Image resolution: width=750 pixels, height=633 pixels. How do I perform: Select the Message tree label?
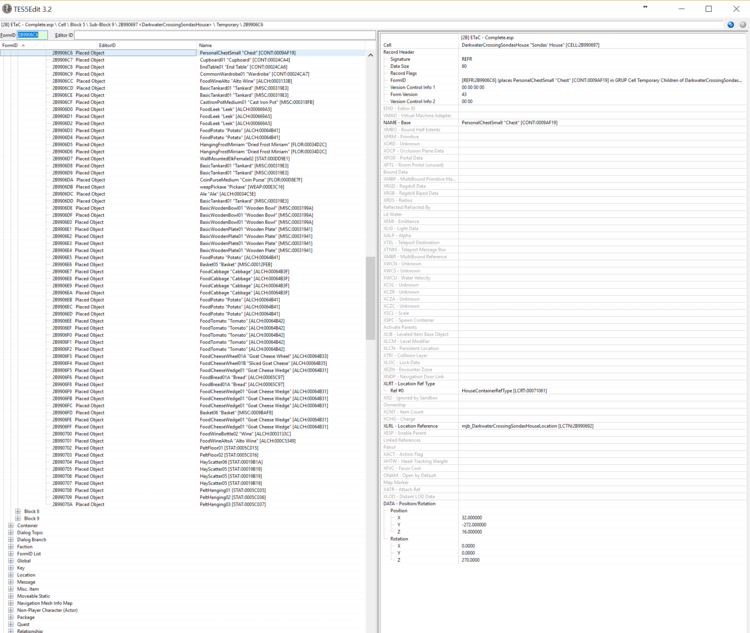click(x=26, y=582)
